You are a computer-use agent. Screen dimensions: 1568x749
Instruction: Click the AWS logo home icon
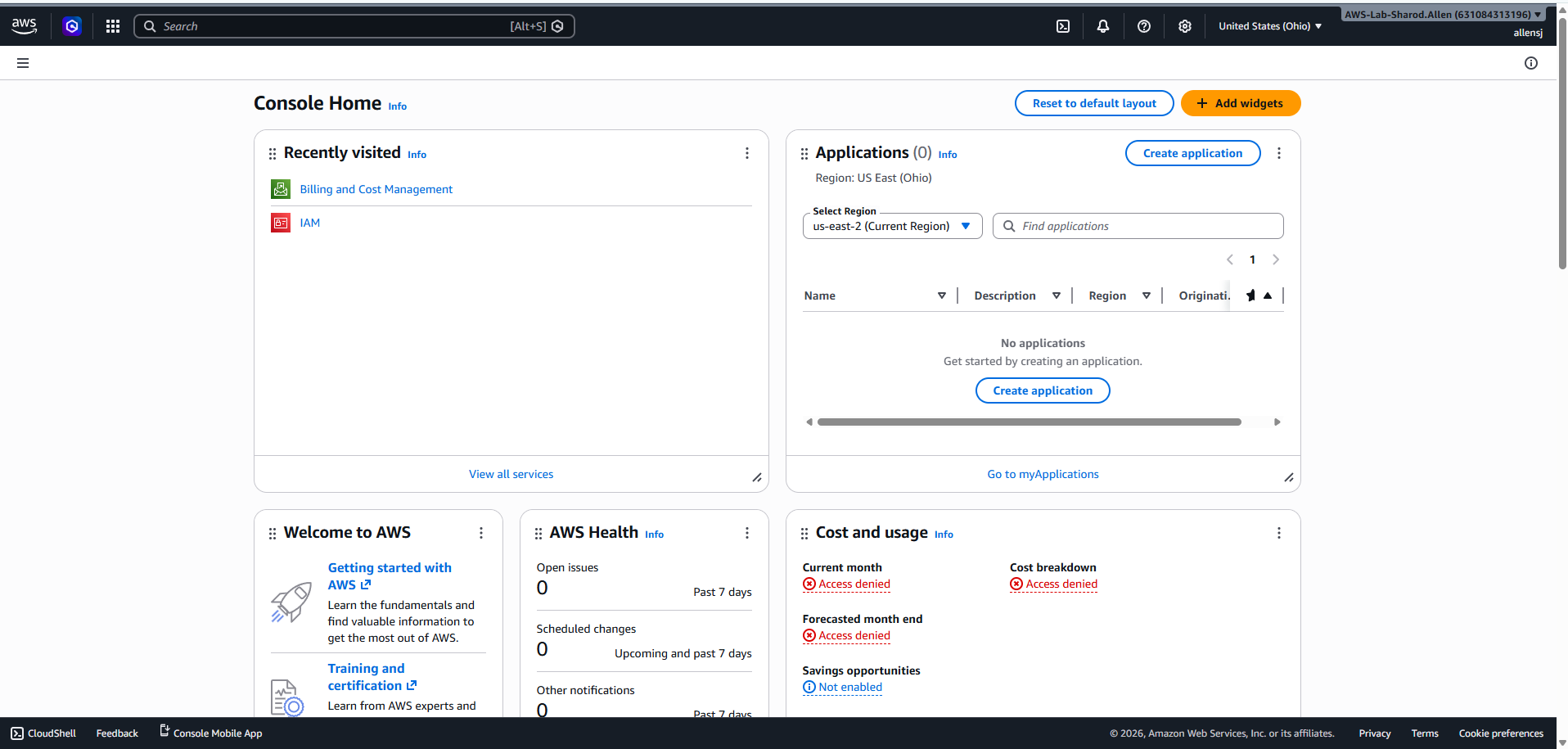click(25, 26)
